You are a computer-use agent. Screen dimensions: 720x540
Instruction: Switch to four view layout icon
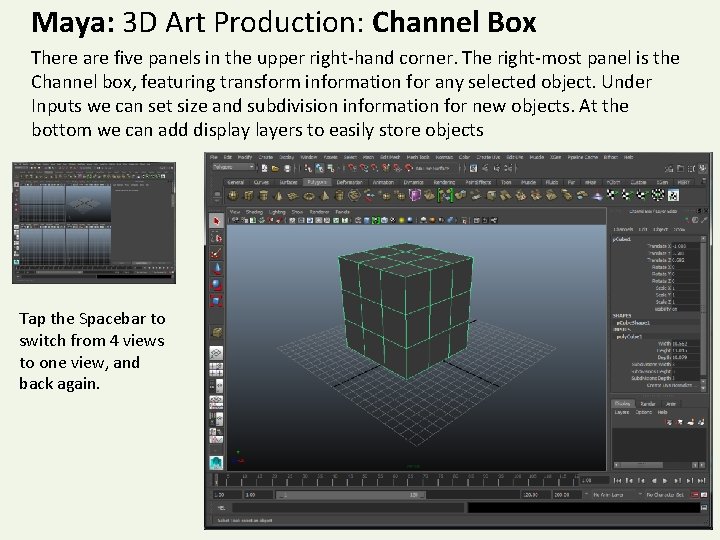pyautogui.click(x=216, y=369)
